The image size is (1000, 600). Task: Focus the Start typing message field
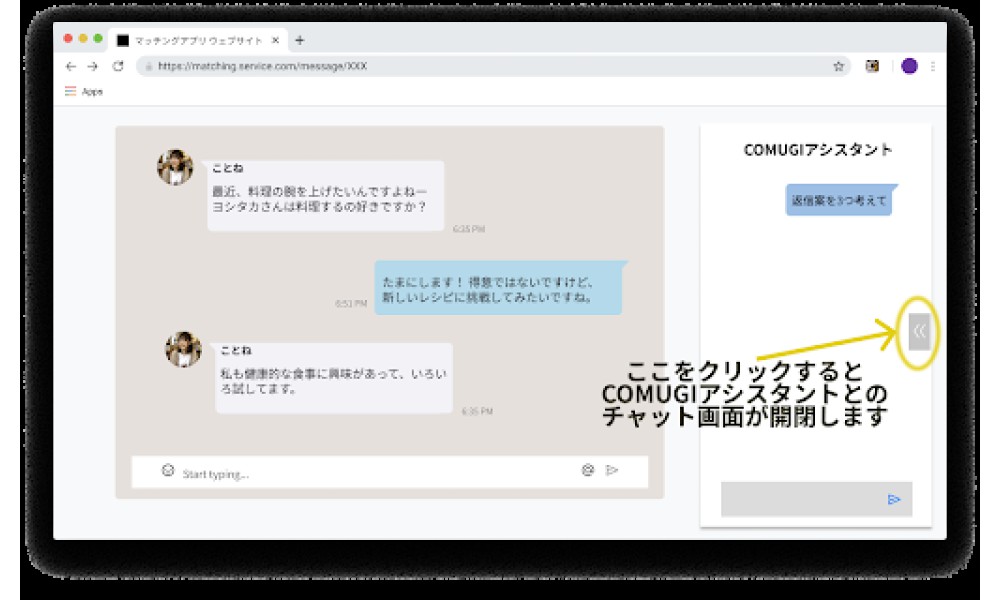[x=390, y=472]
